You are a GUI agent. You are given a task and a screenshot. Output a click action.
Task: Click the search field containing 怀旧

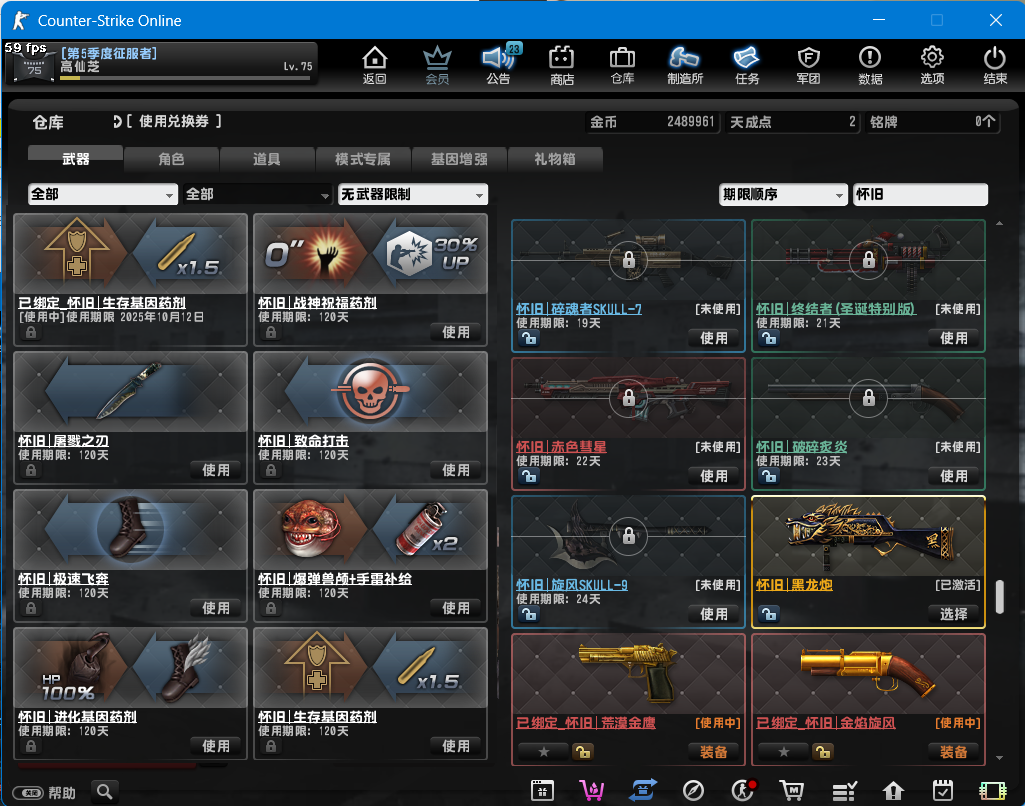point(920,194)
